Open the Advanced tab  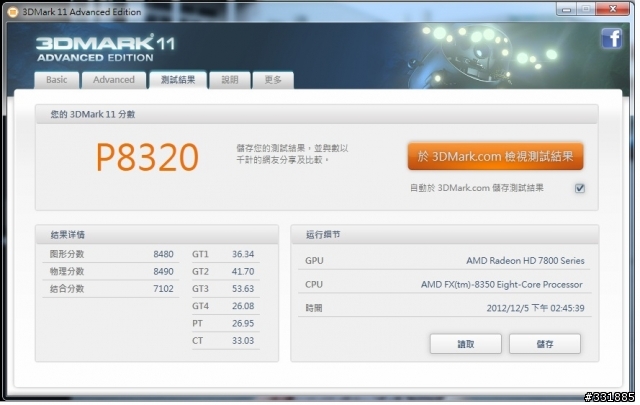point(113,80)
